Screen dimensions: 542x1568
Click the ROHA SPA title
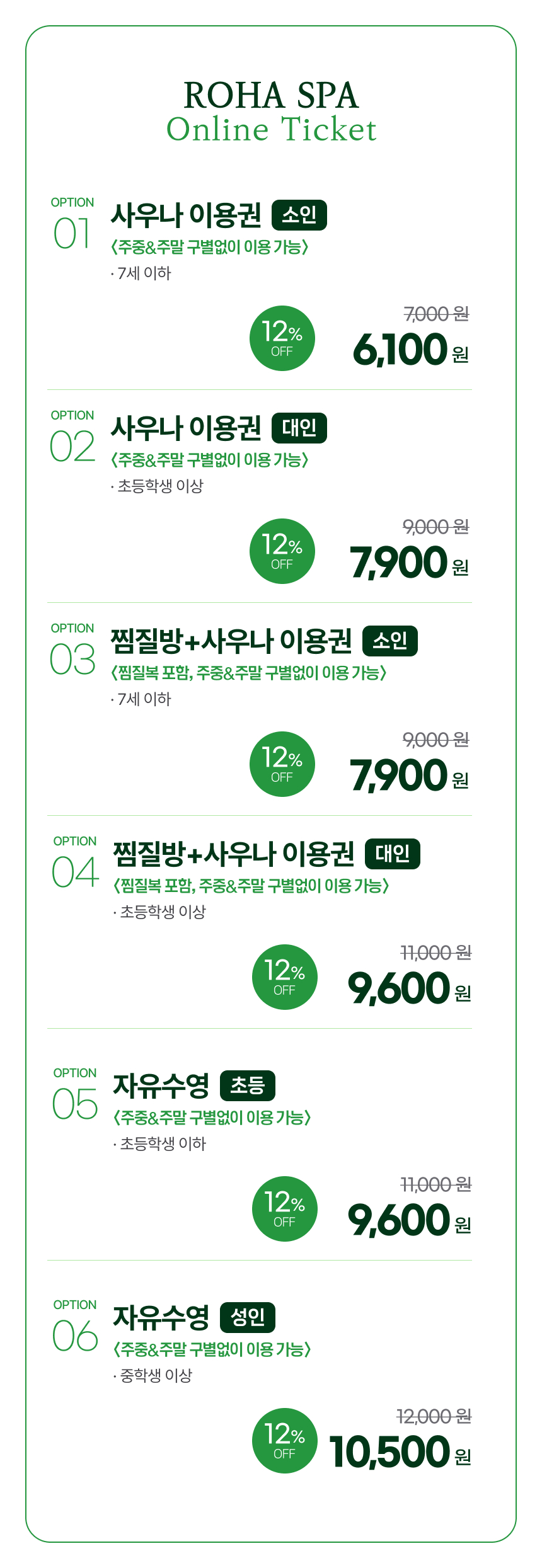point(271,96)
